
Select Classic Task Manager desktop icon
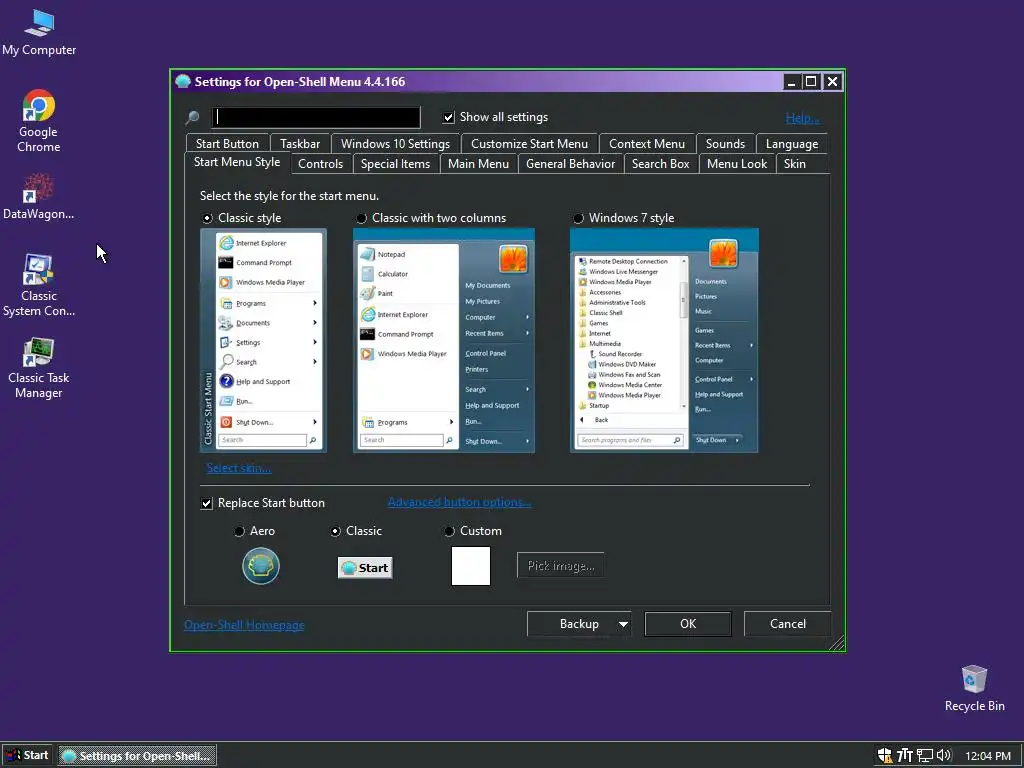[x=39, y=368]
